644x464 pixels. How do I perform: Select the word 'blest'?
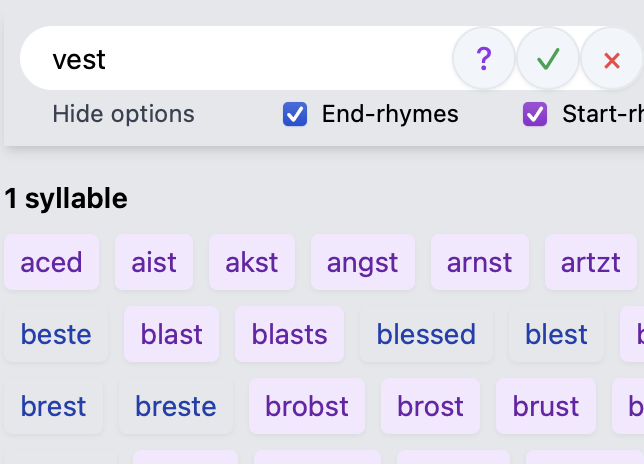(x=556, y=334)
